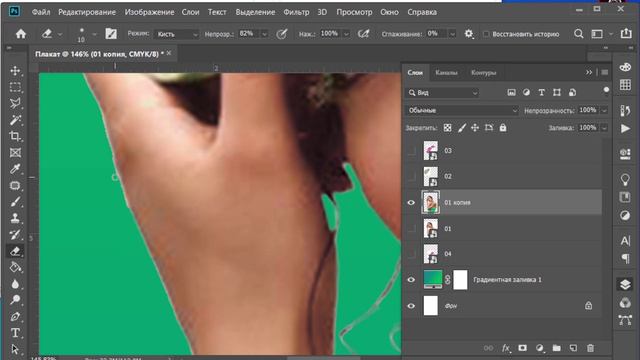Create a new layer
This screenshot has width=640, height=360.
573,348
